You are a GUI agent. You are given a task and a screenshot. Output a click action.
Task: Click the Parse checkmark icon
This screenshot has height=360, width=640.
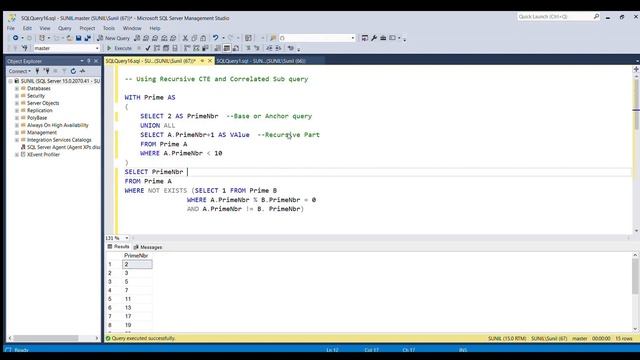[148, 48]
